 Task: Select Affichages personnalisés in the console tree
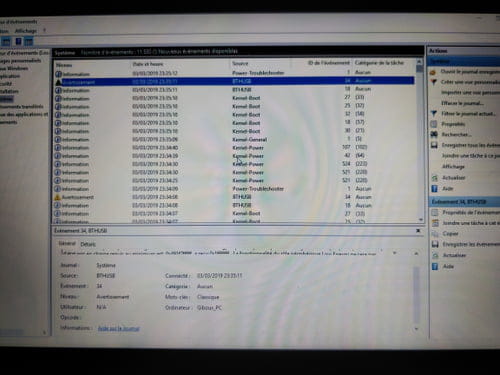click(x=21, y=61)
